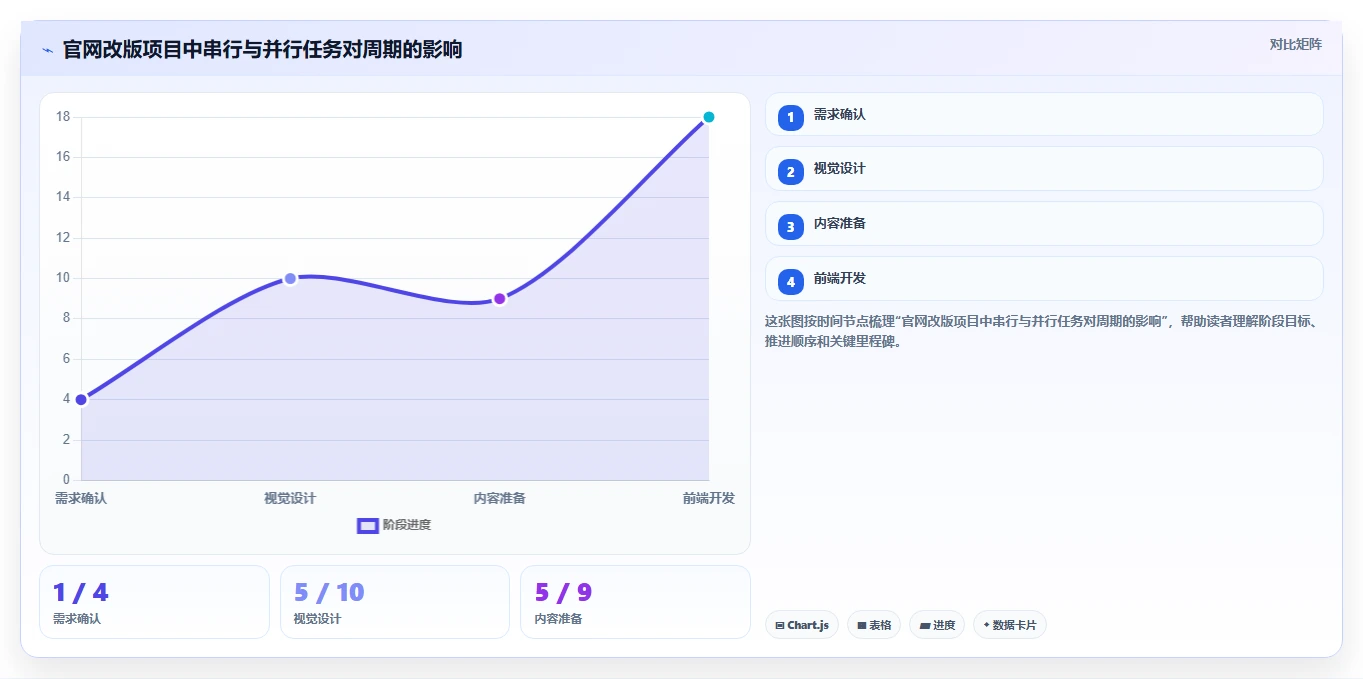Click the x-axis label 内容准备

500,498
